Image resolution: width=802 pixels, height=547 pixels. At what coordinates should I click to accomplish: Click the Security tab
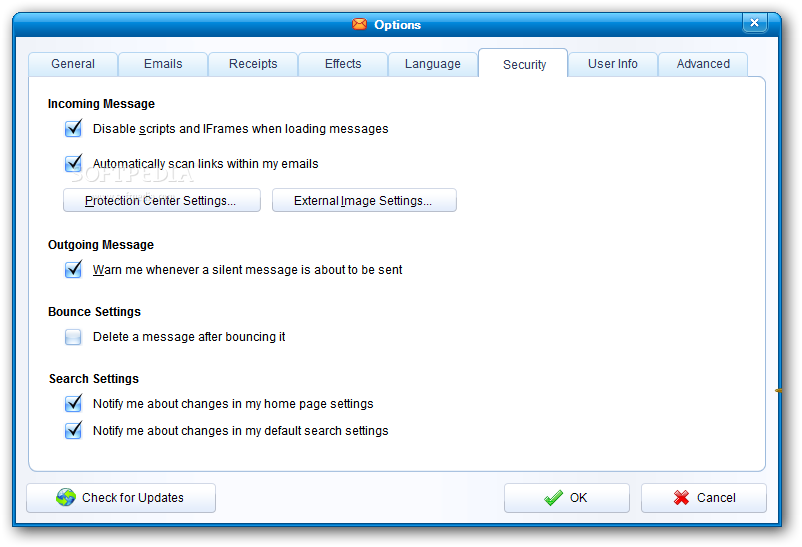point(524,63)
